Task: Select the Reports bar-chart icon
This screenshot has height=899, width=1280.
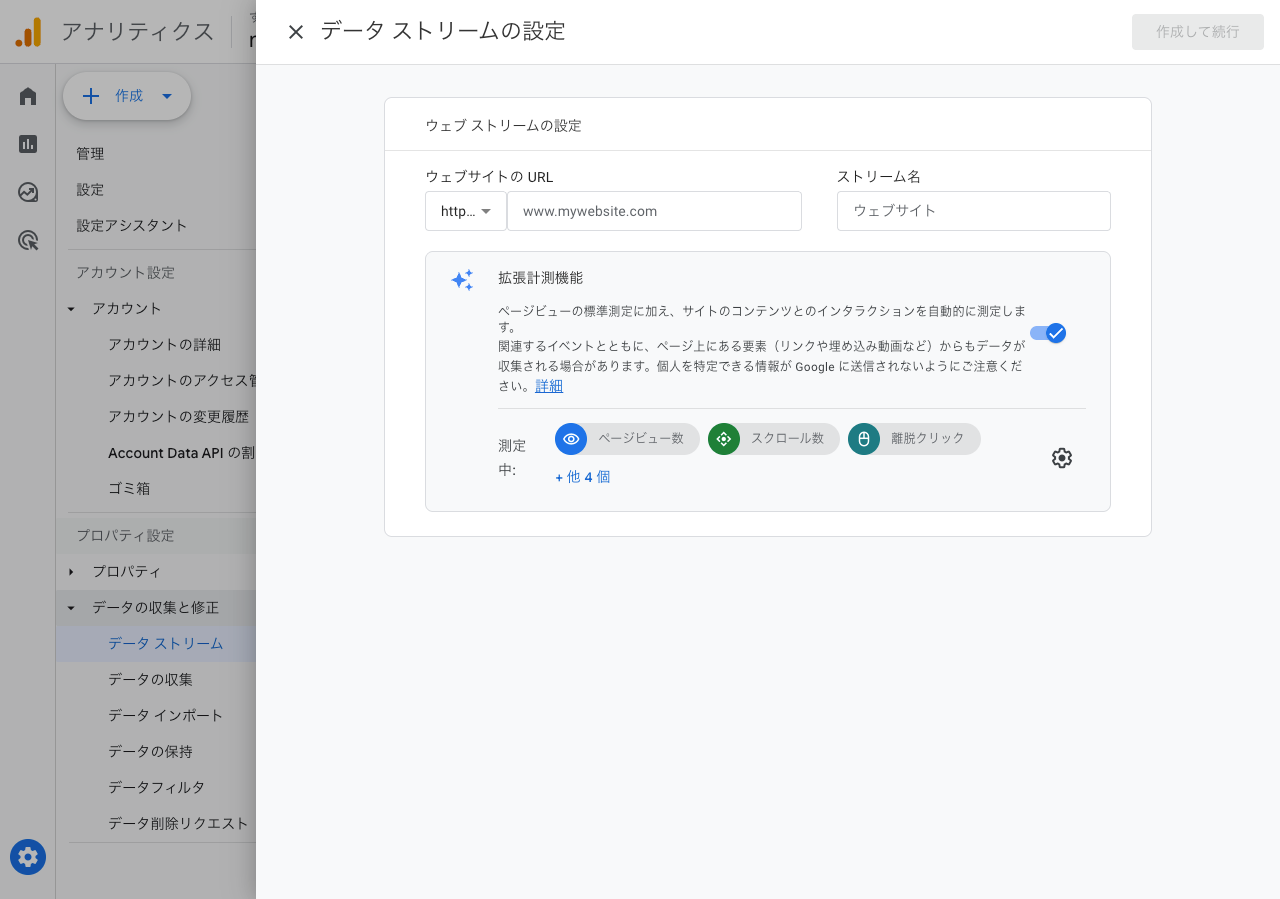Action: [x=27, y=144]
